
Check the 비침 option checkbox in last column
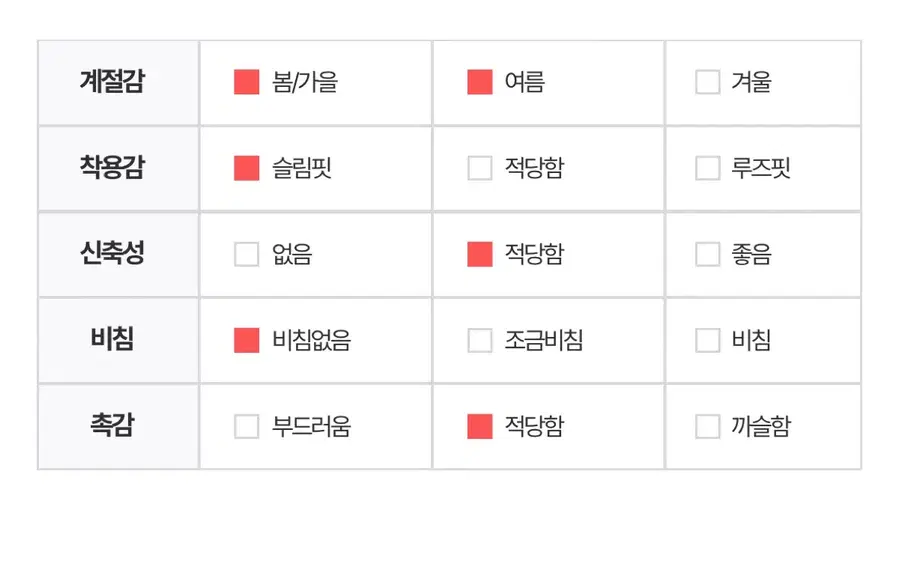point(707,340)
